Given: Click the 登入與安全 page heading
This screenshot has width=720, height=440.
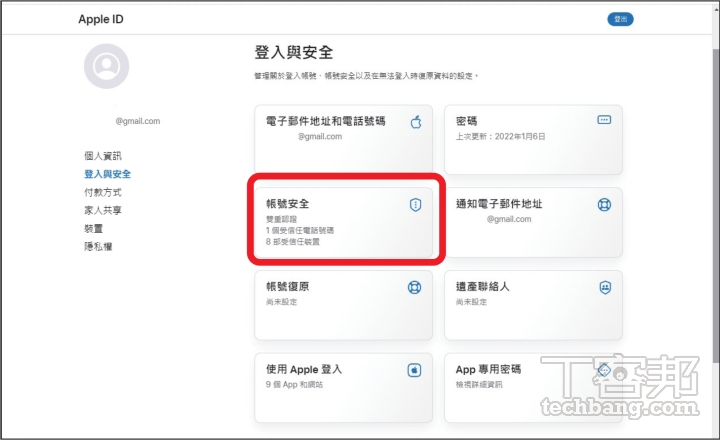Looking at the screenshot, I should click(294, 52).
